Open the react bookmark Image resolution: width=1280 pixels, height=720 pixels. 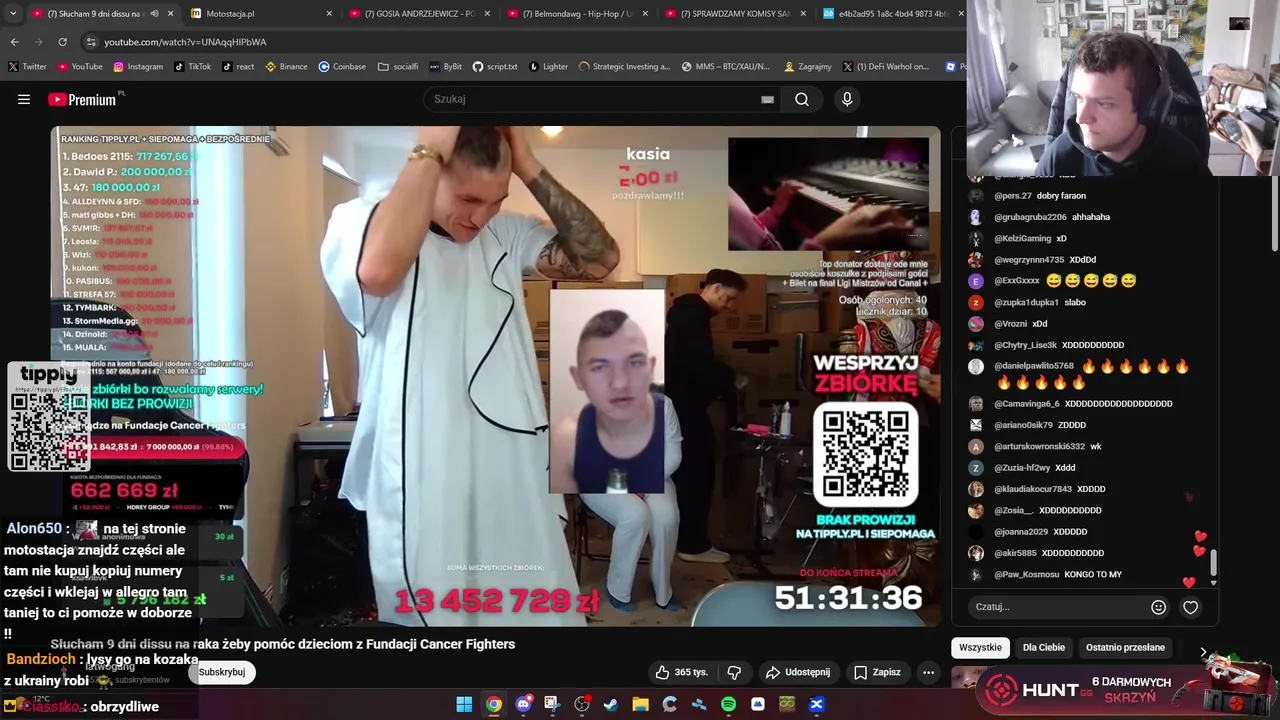point(238,67)
